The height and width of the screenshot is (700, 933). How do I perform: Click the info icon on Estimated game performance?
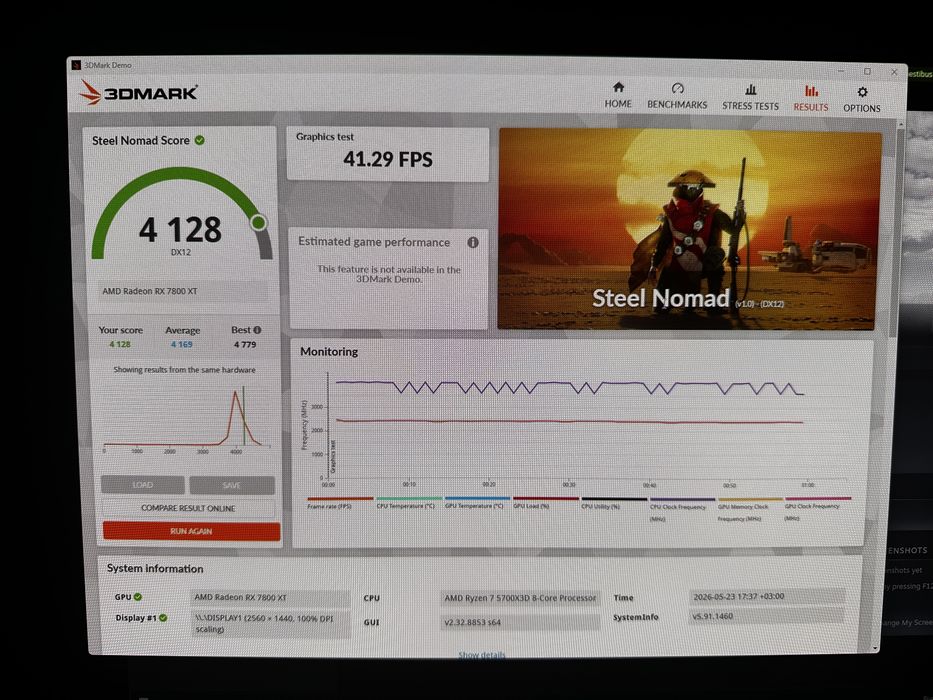pyautogui.click(x=473, y=242)
